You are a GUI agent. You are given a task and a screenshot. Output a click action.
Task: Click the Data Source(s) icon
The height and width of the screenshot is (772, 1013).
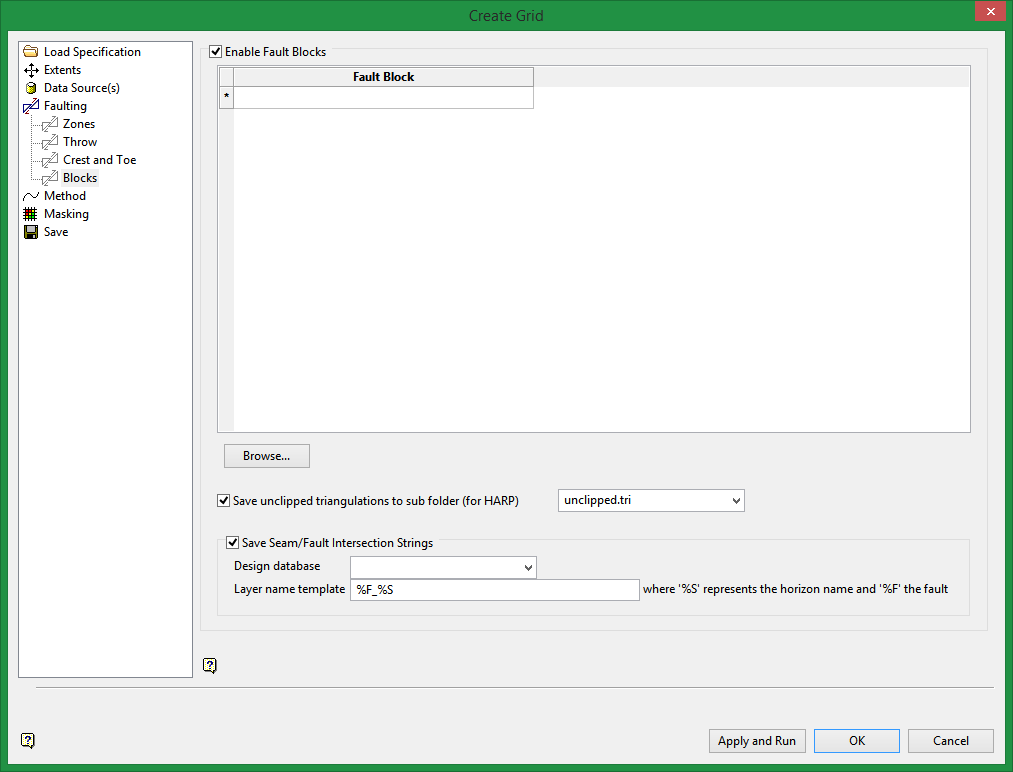click(31, 87)
